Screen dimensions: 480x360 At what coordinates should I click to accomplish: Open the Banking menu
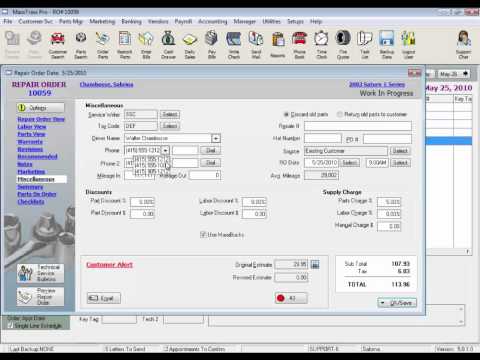pyautogui.click(x=131, y=21)
